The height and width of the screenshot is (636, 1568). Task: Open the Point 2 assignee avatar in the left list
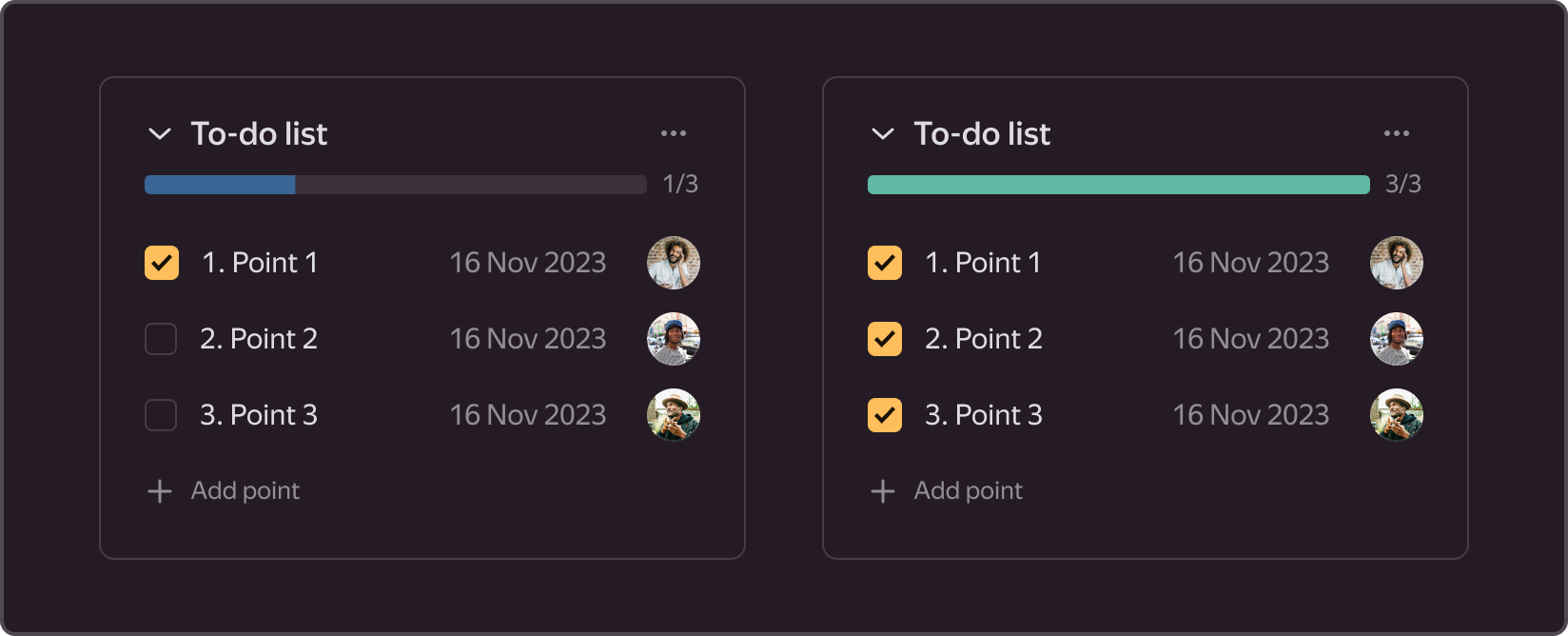point(674,339)
